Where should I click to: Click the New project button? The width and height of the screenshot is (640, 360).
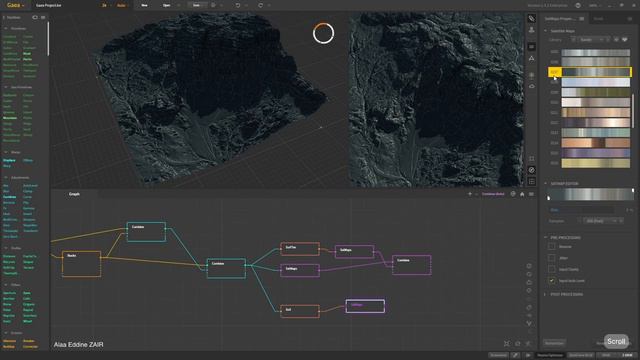coord(144,5)
